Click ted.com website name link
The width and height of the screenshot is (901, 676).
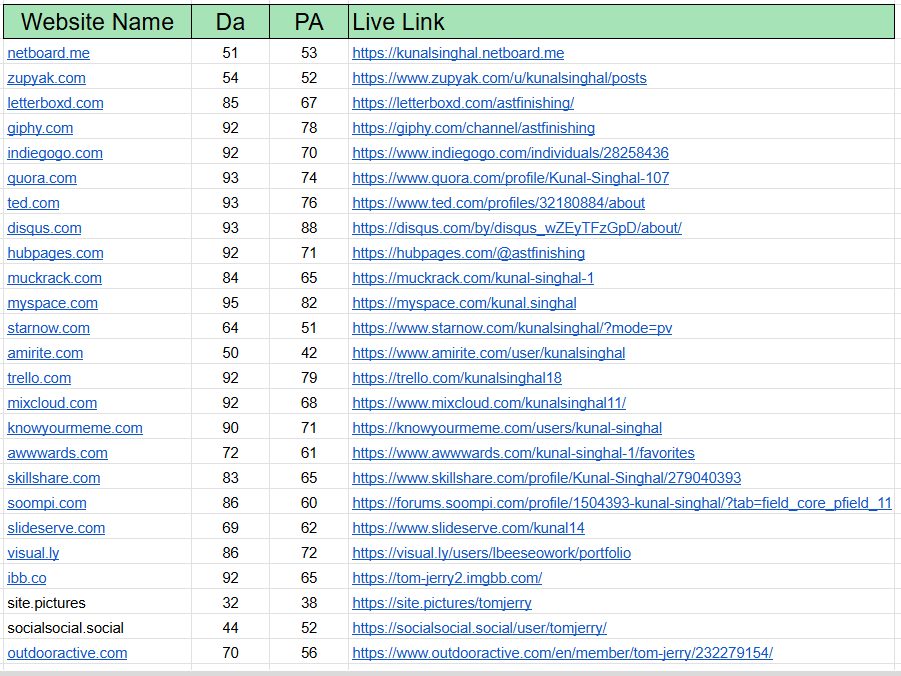click(33, 203)
